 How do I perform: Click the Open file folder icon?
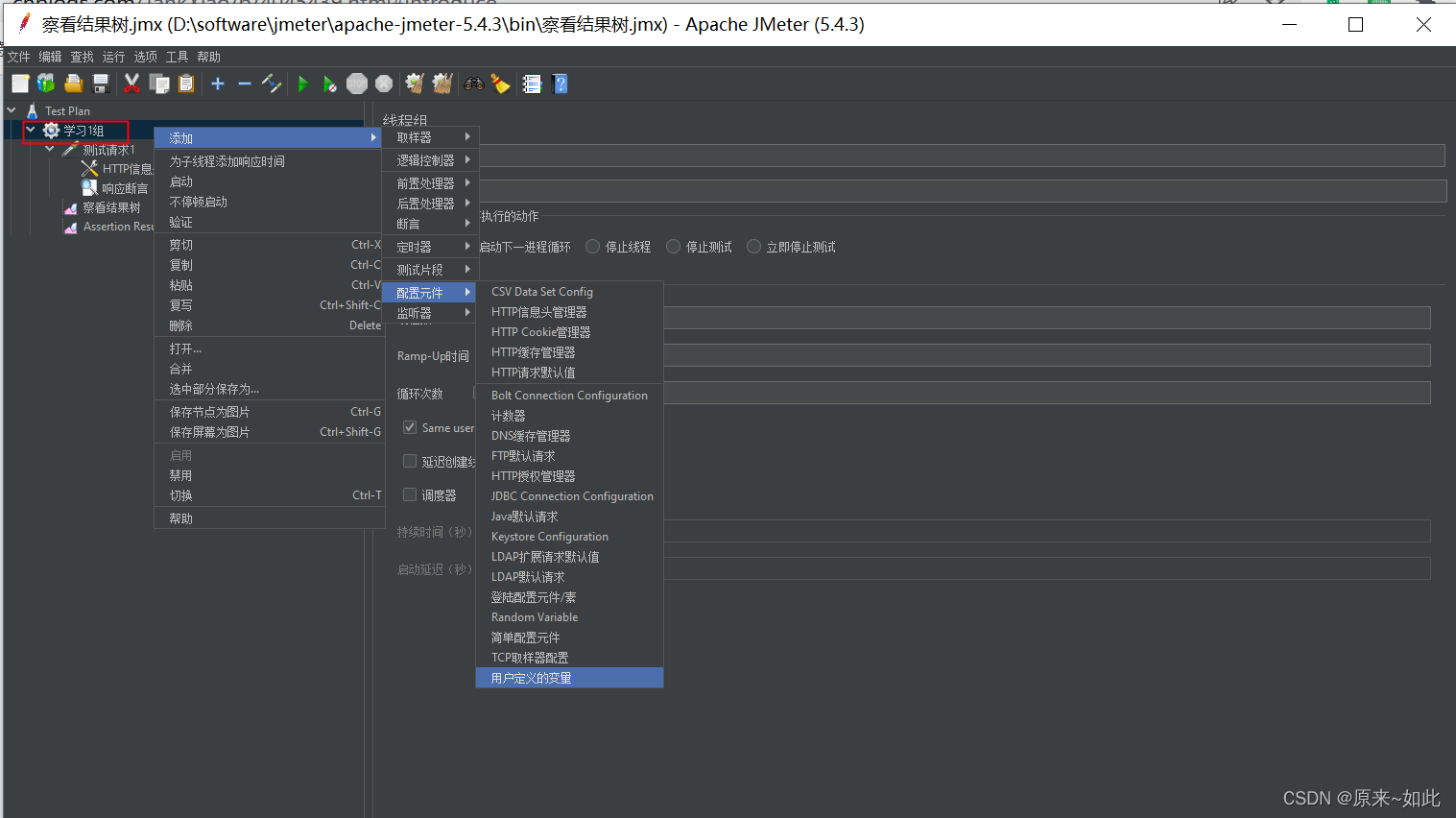(x=74, y=84)
